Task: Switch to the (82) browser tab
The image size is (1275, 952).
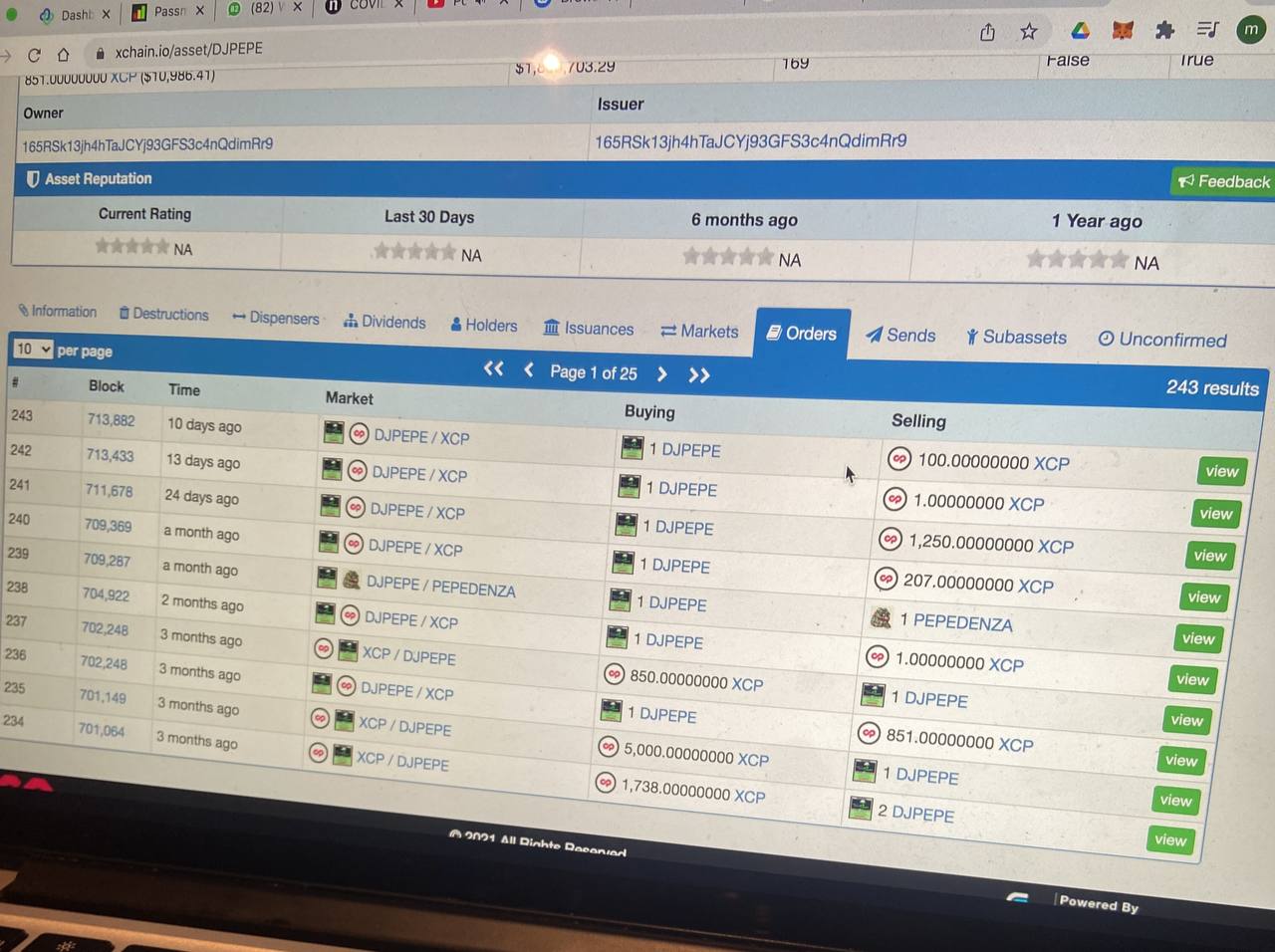Action: 264,9
